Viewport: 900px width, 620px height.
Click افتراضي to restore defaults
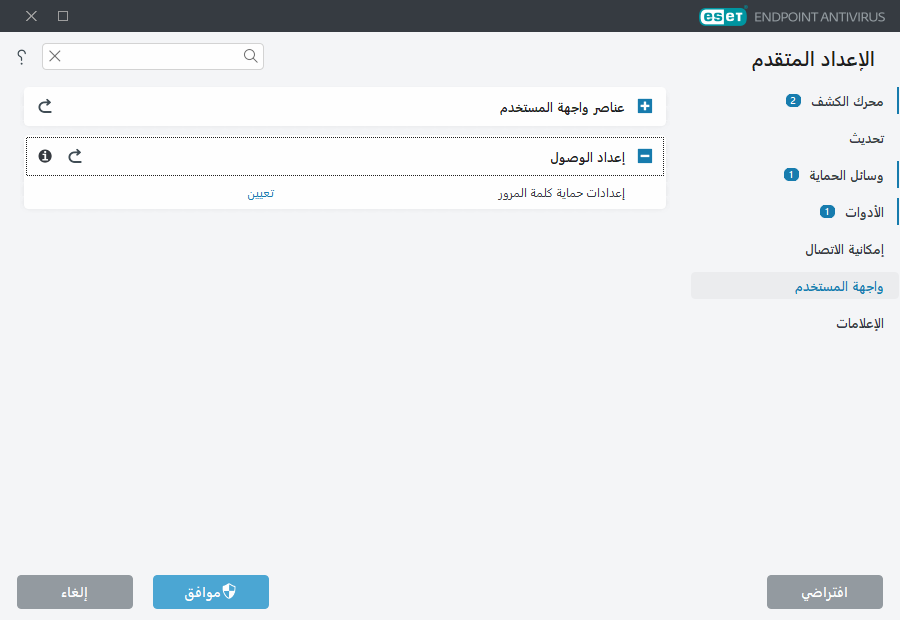[825, 591]
